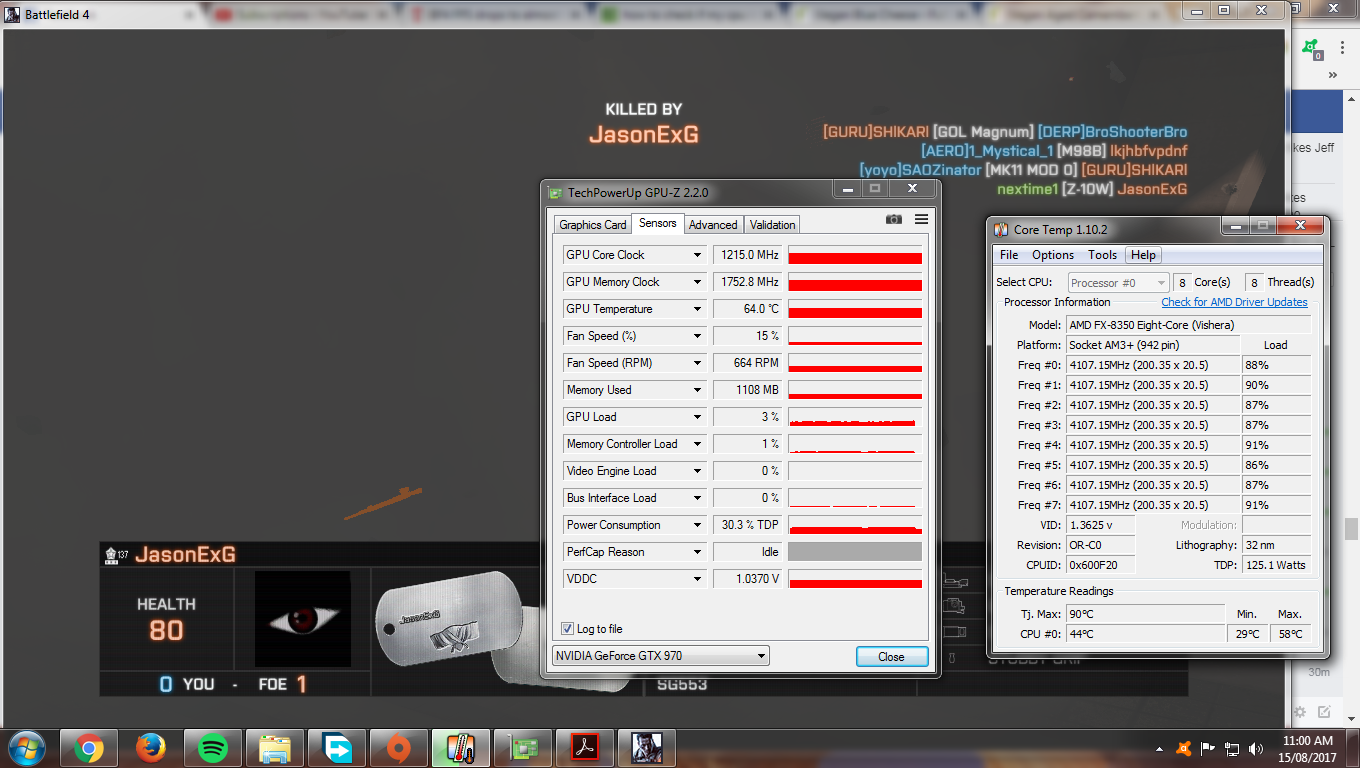Open the Power Consumption sensor dropdown
This screenshot has height=768, width=1360.
point(697,525)
